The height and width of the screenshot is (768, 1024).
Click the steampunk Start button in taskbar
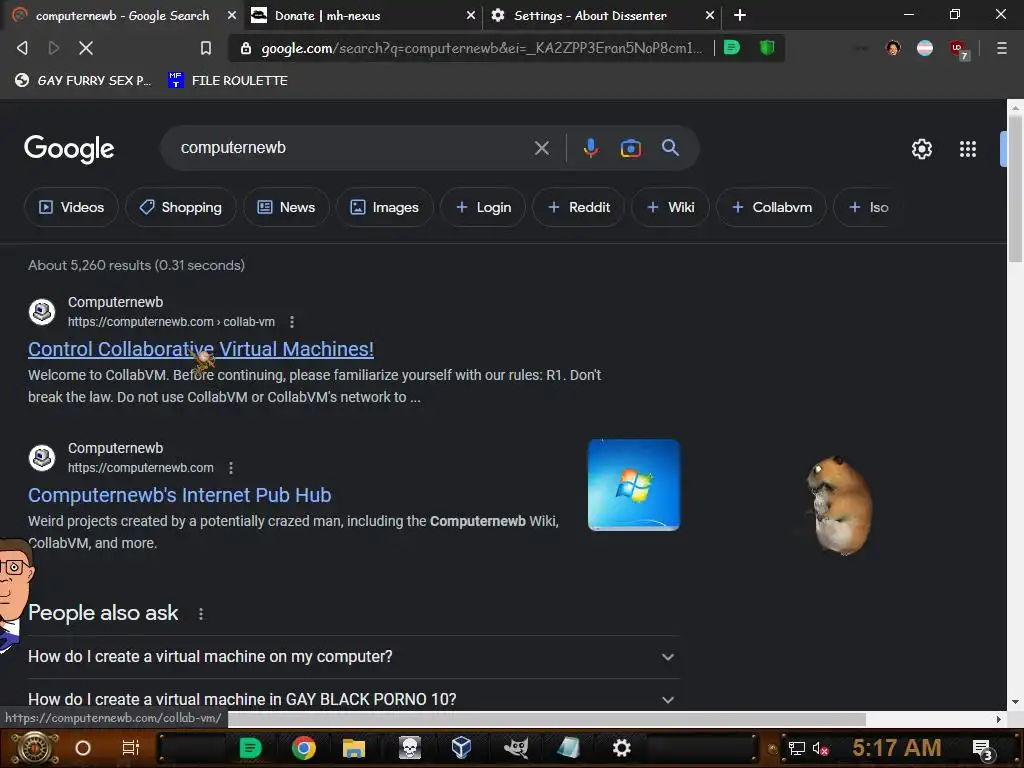[x=35, y=748]
